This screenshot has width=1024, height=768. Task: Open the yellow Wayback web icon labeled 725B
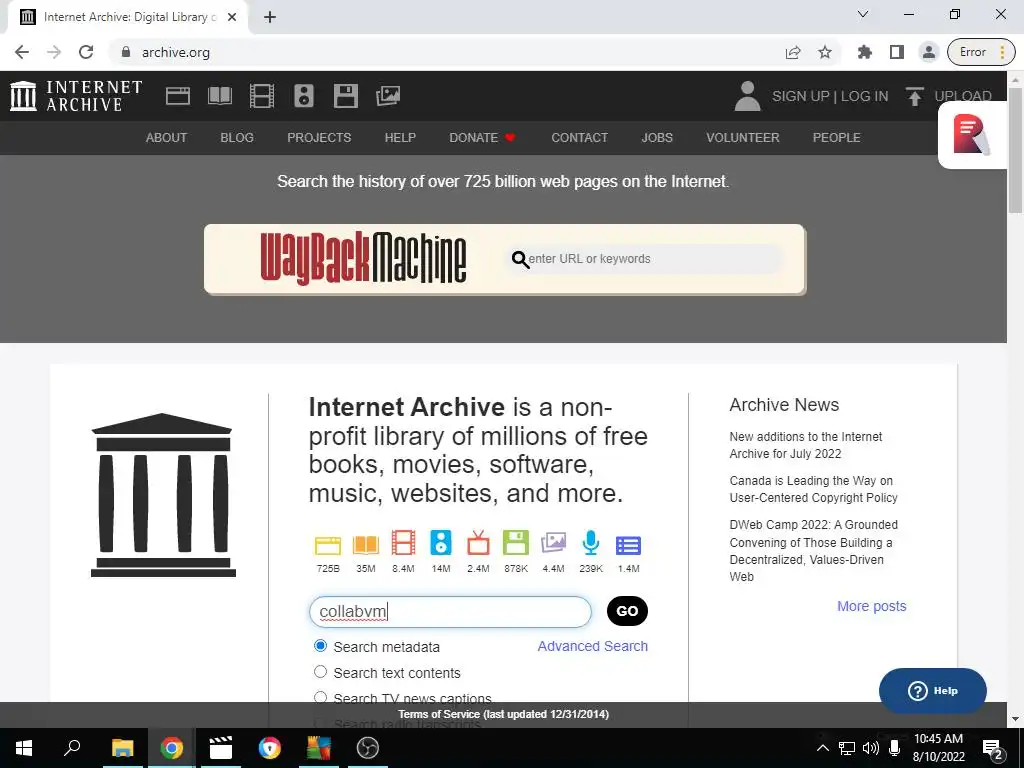pyautogui.click(x=328, y=545)
